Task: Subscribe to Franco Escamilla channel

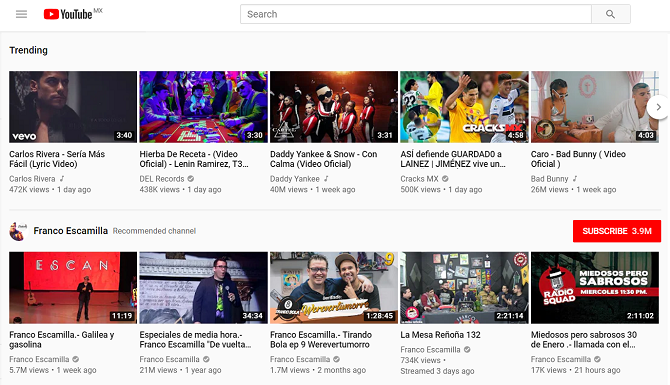Action: pyautogui.click(x=617, y=231)
